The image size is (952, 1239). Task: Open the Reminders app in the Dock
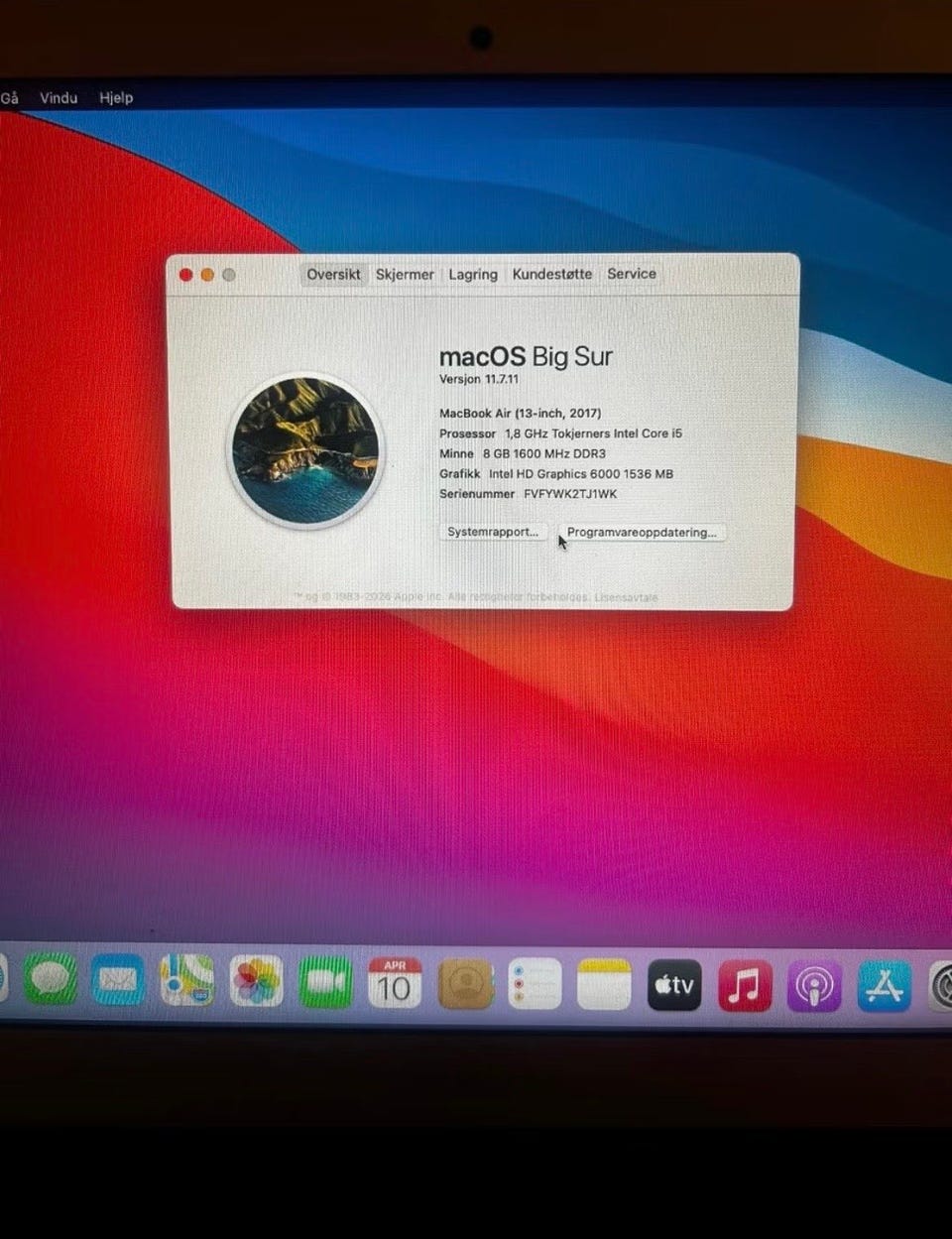click(x=535, y=984)
